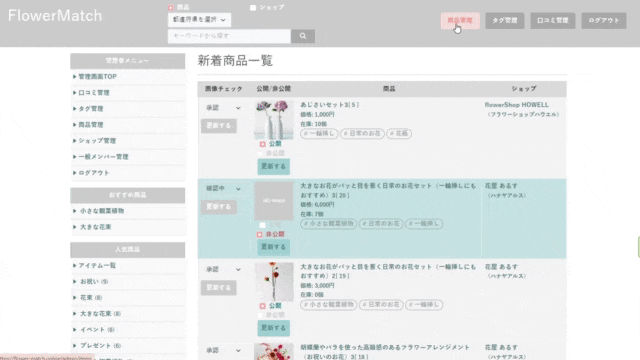Image resolution: width=640 pixels, height=360 pixels.
Task: Open the FlowerMatch logo home link
Action: [55, 16]
